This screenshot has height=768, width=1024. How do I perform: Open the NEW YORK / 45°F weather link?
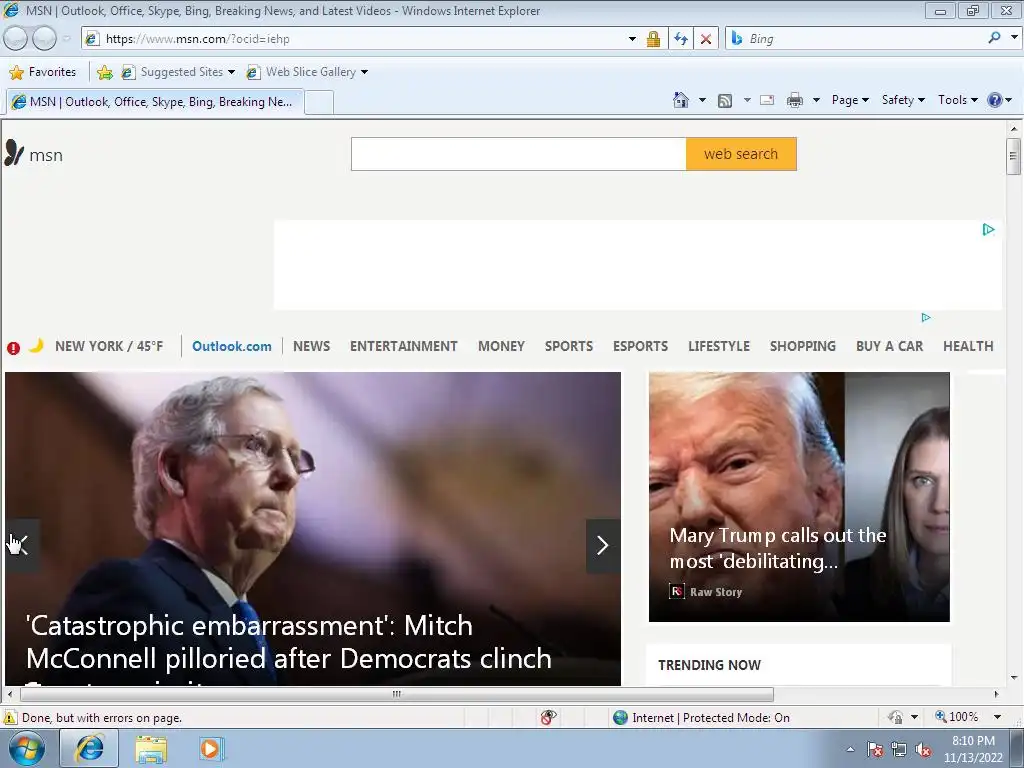click(x=109, y=346)
